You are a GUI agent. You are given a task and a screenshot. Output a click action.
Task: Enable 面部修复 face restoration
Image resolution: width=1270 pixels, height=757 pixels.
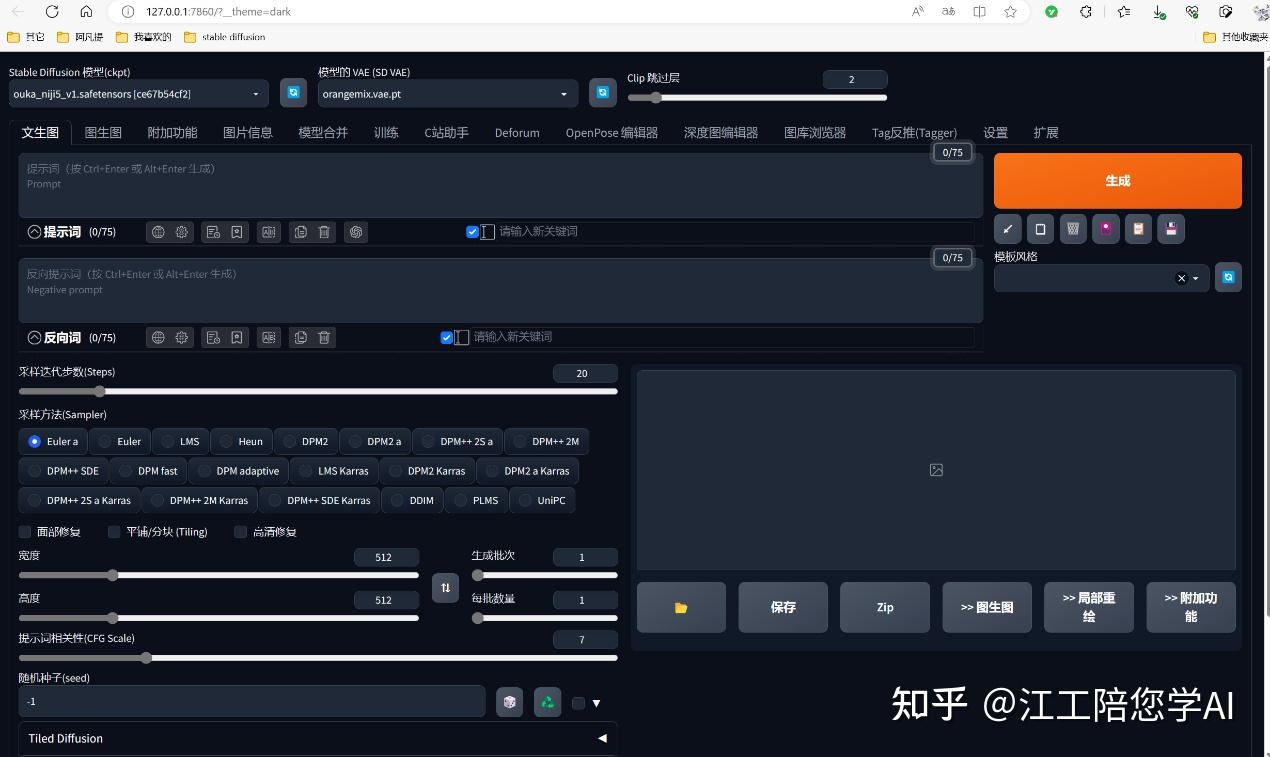[25, 531]
